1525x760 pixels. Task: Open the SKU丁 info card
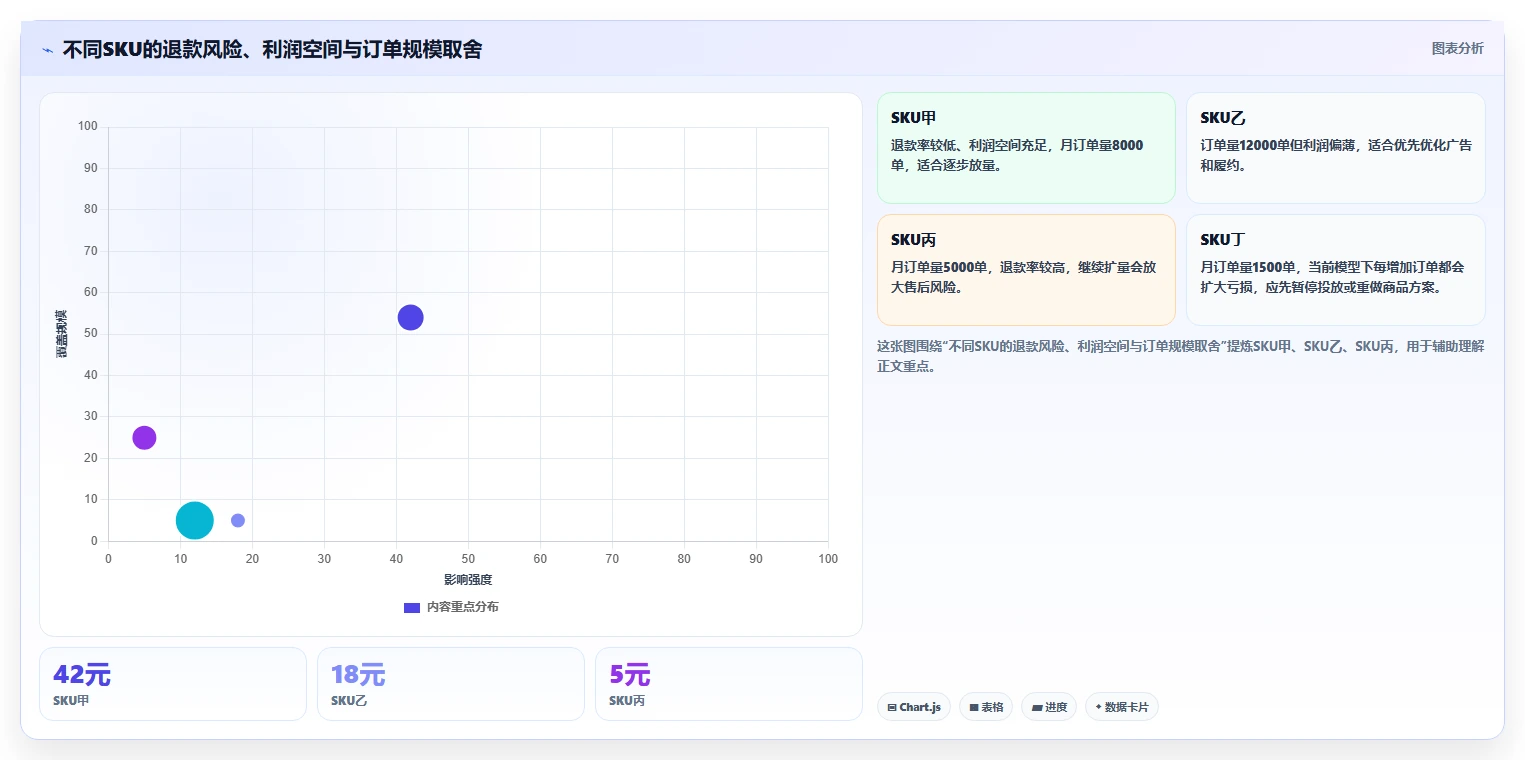pyautogui.click(x=1335, y=270)
